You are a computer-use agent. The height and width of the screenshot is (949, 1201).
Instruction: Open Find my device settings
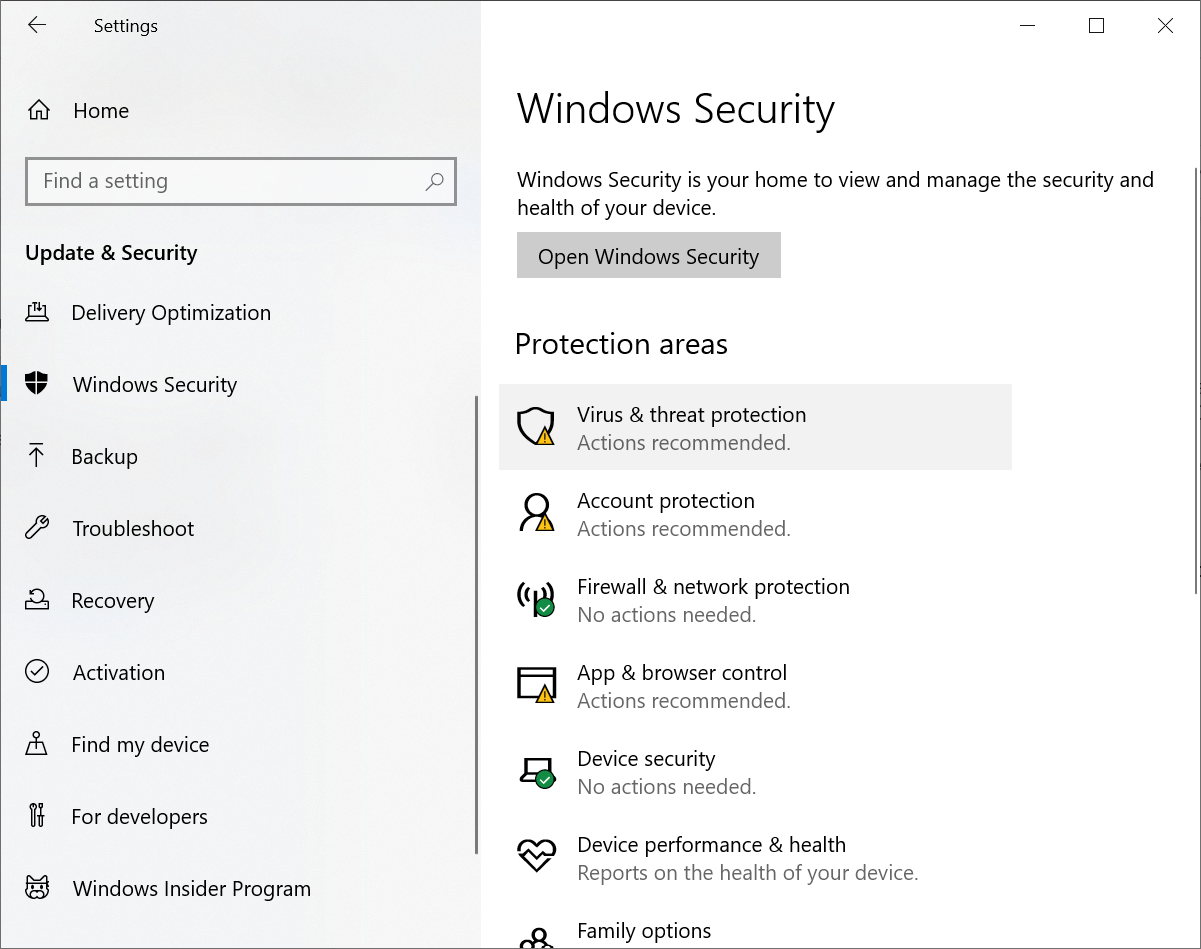[x=140, y=745]
